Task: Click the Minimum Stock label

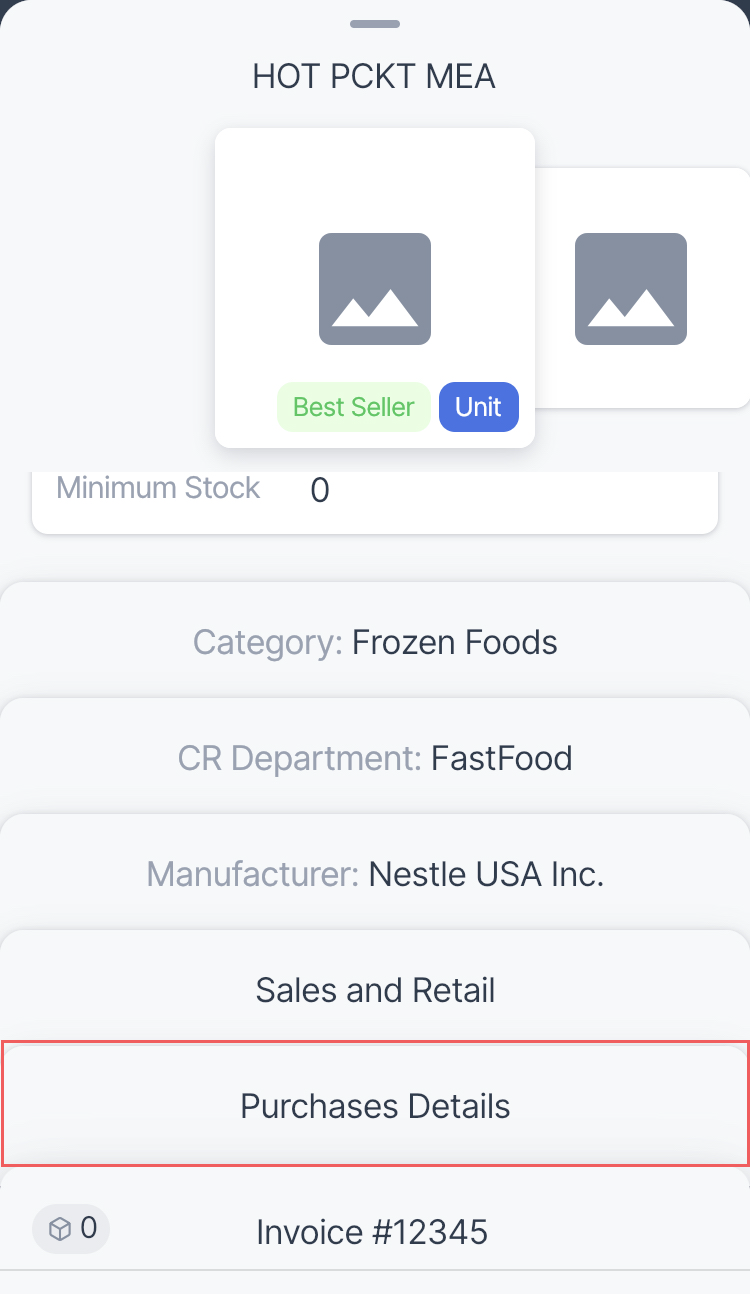Action: pos(158,488)
